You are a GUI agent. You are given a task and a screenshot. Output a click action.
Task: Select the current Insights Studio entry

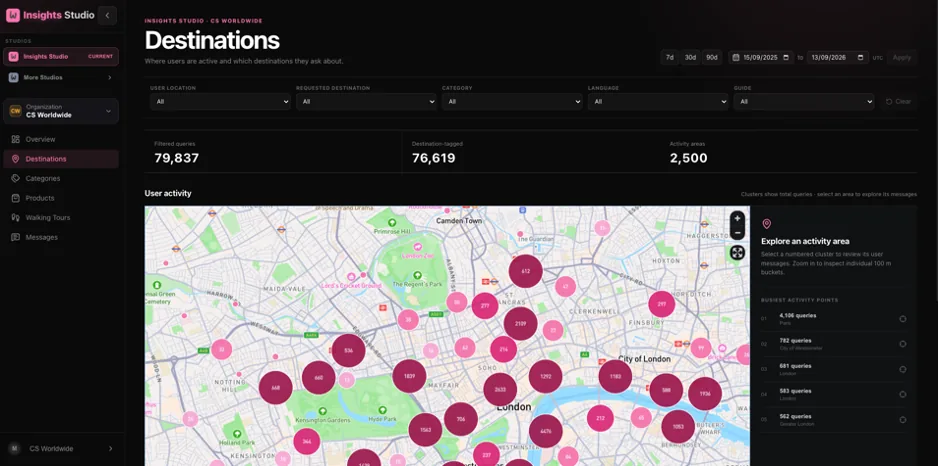[61, 57]
